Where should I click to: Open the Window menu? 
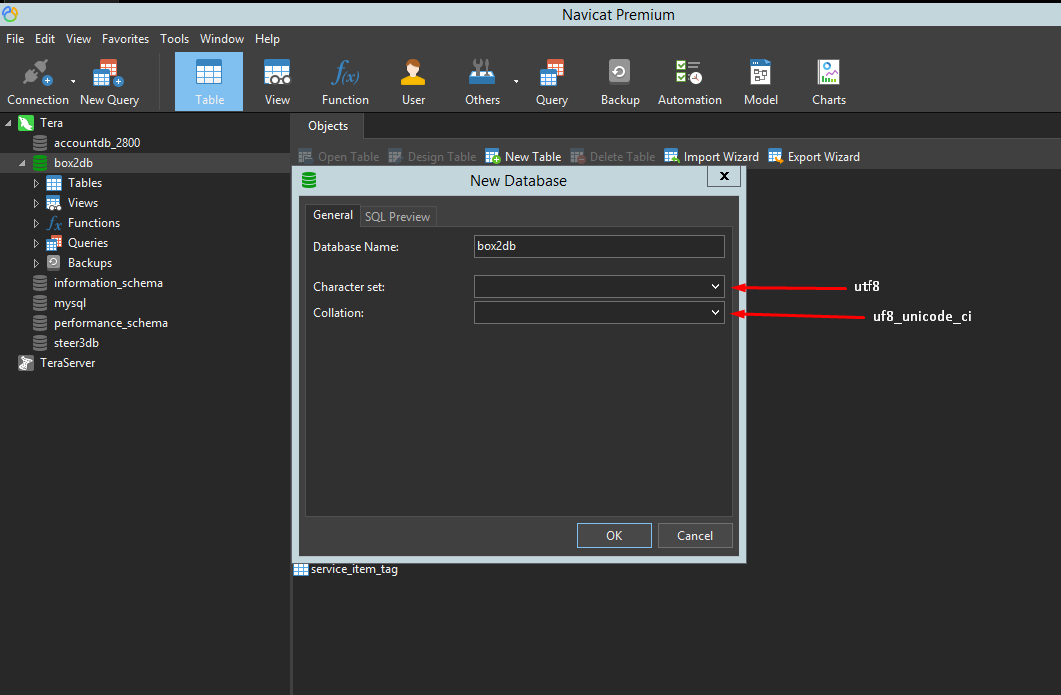222,39
